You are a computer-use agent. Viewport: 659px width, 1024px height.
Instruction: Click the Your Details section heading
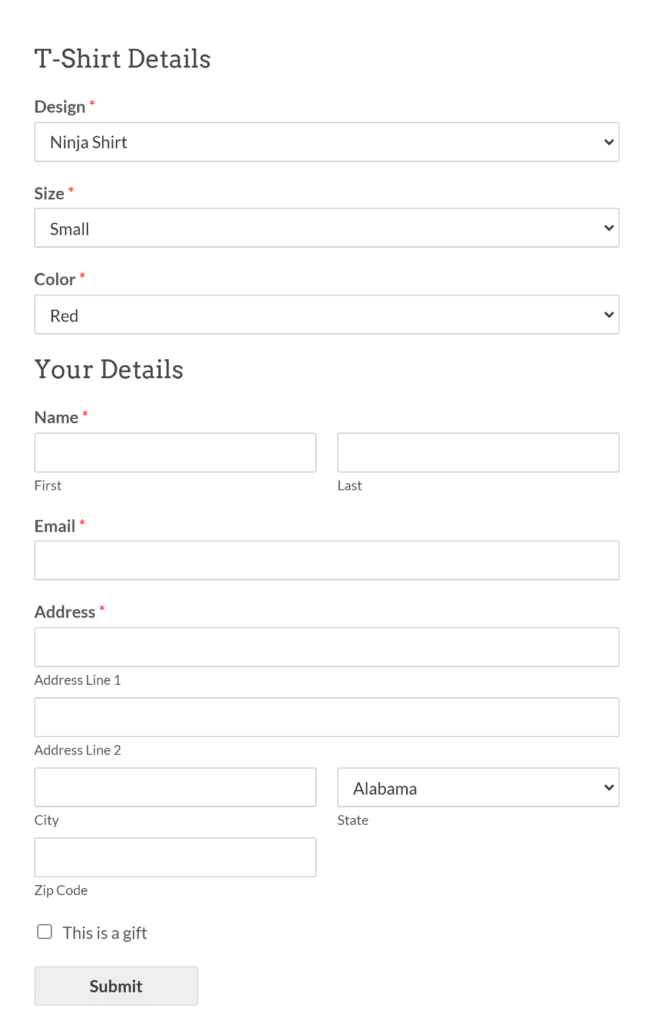coord(108,369)
